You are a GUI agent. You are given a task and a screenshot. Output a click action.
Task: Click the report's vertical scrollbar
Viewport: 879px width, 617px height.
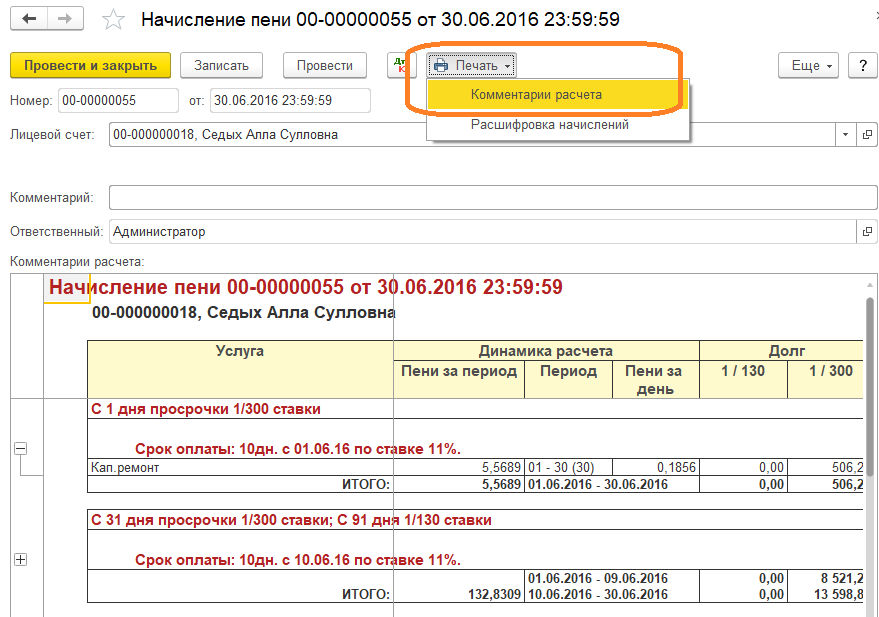[869, 387]
